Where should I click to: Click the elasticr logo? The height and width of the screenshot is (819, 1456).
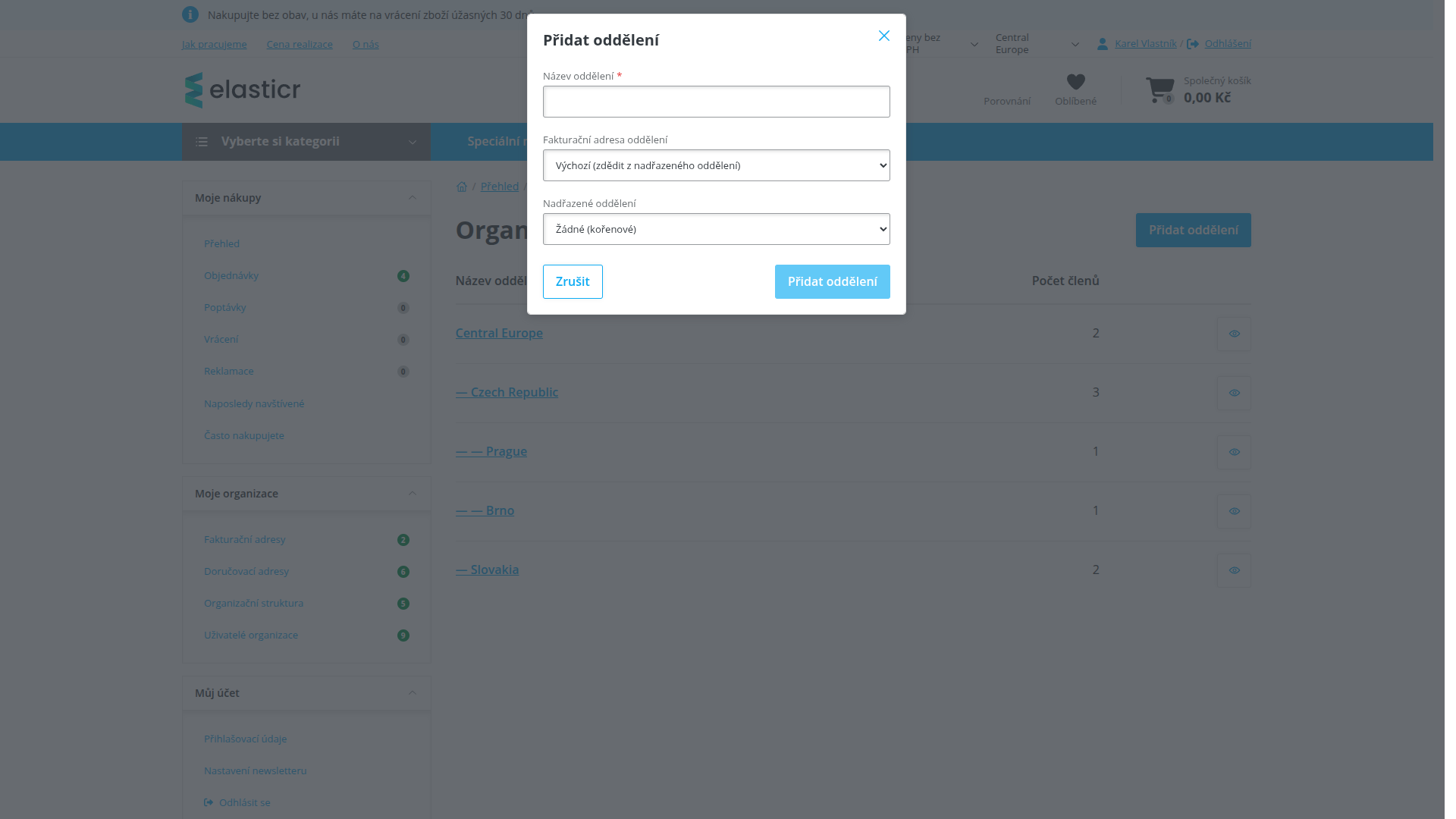pyautogui.click(x=243, y=90)
